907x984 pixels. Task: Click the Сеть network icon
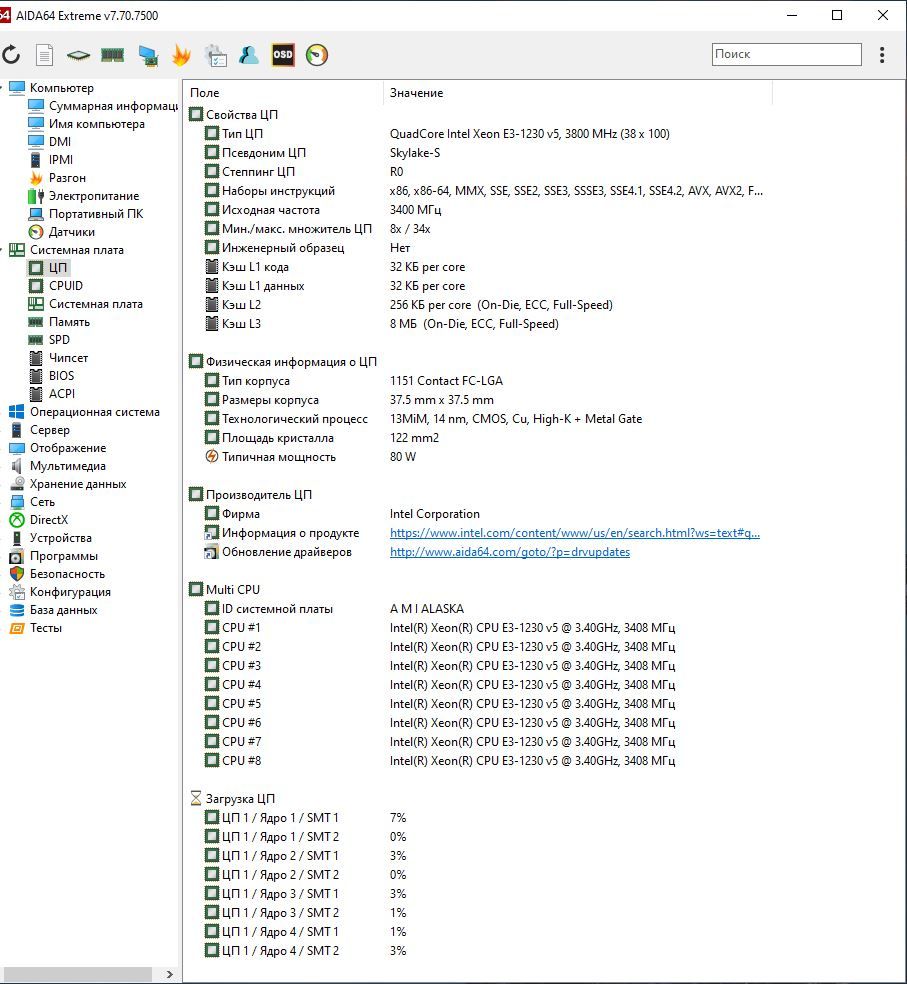17,502
